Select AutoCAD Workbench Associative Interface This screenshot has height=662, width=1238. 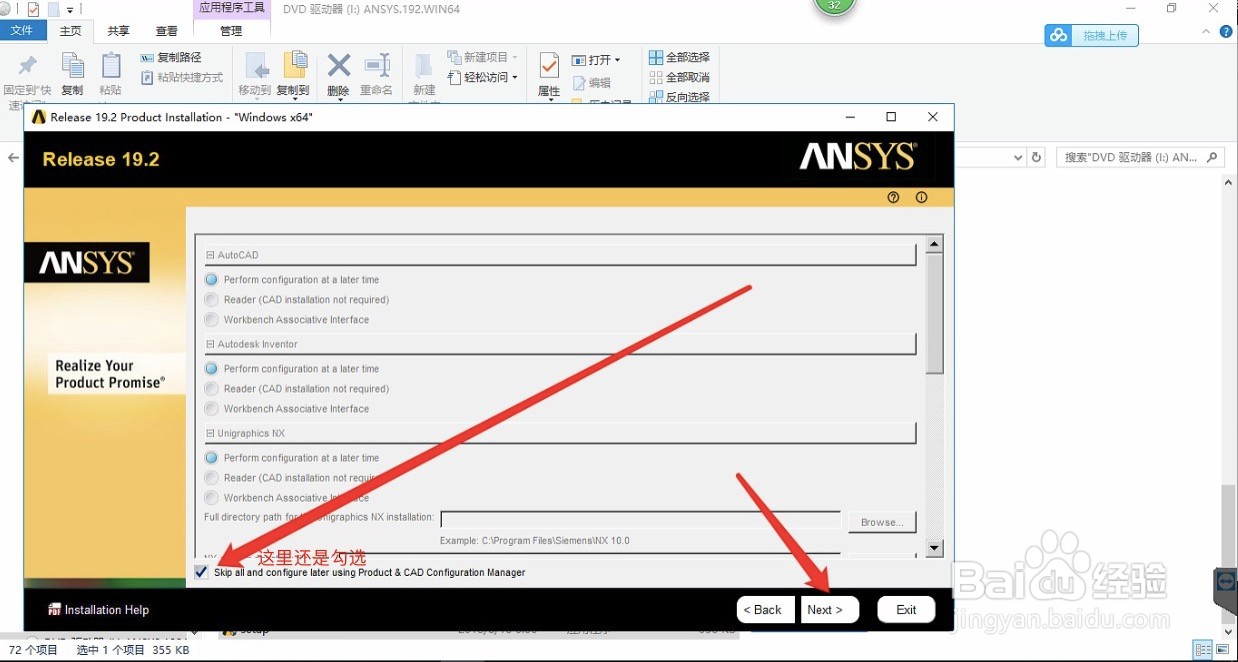point(211,320)
